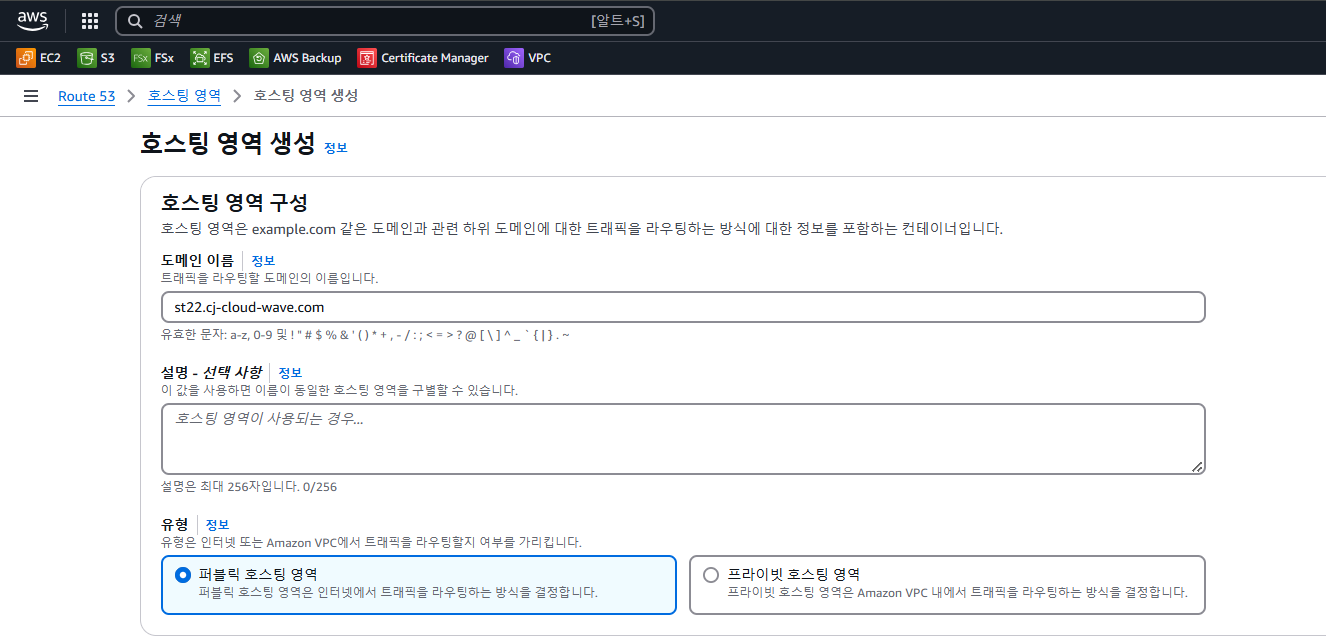Click the search magnifier icon
The height and width of the screenshot is (641, 1326).
136,20
